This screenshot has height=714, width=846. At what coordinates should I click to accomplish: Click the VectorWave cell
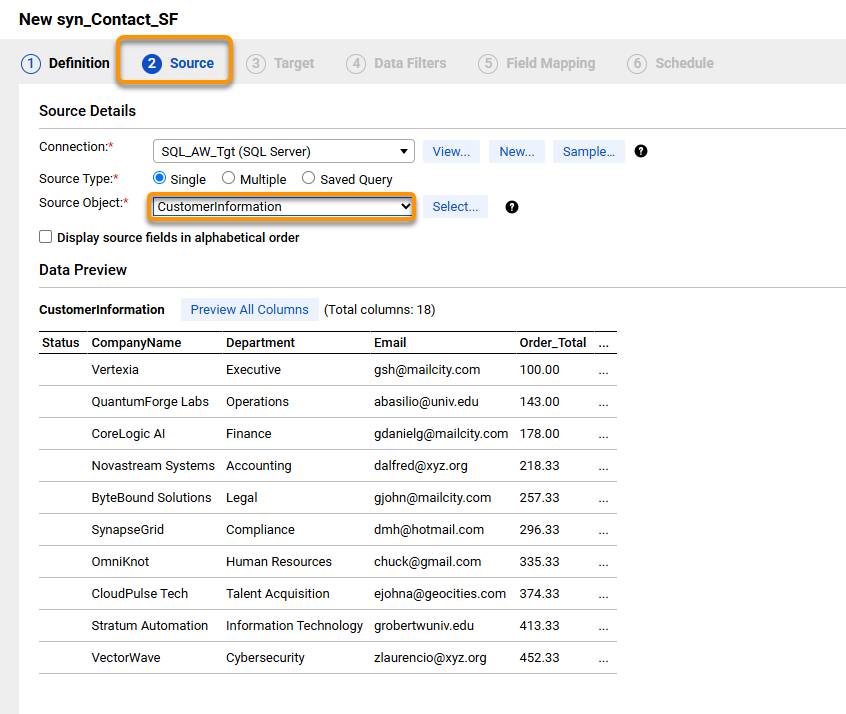(x=126, y=657)
